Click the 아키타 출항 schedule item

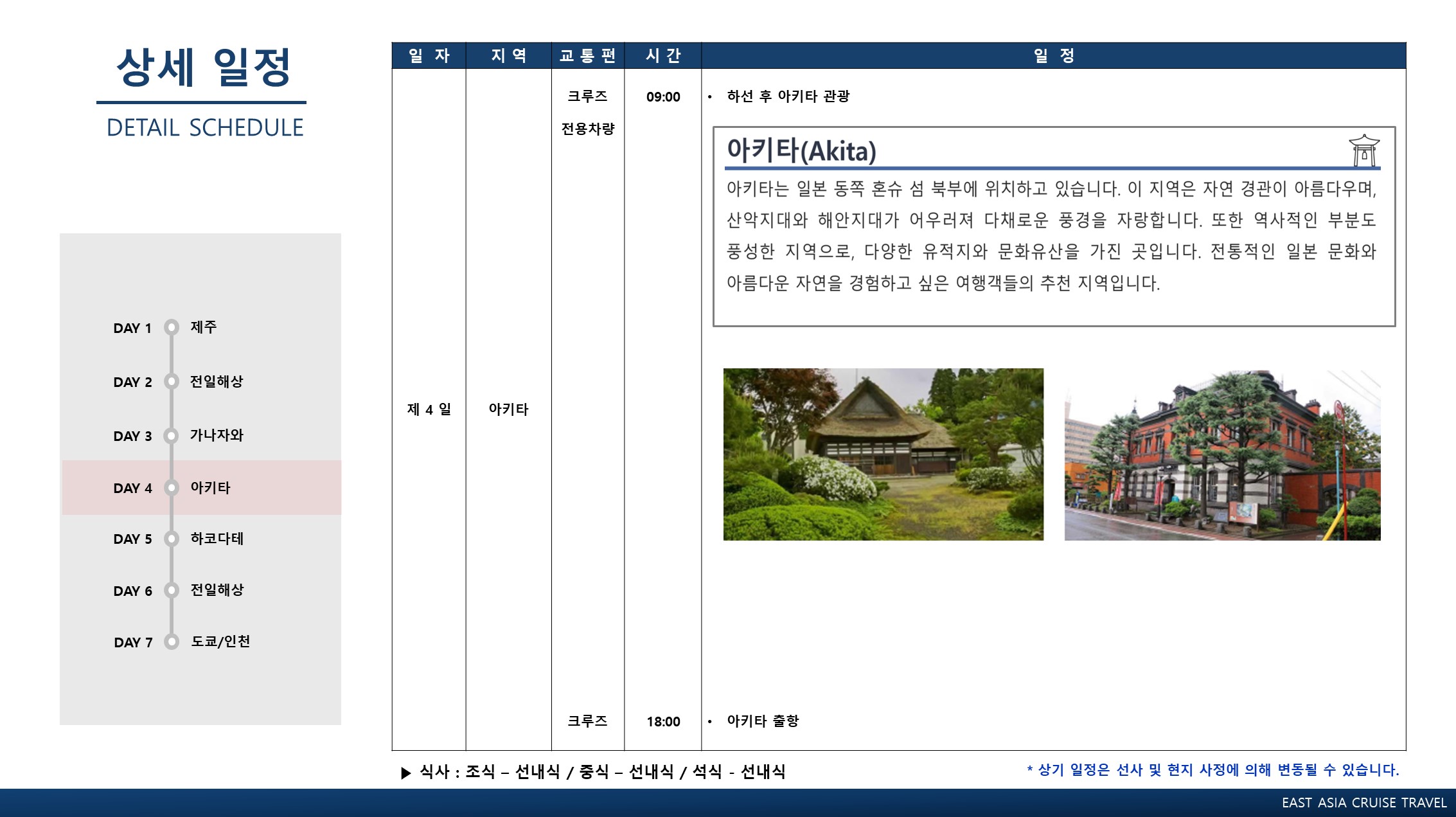(x=763, y=721)
